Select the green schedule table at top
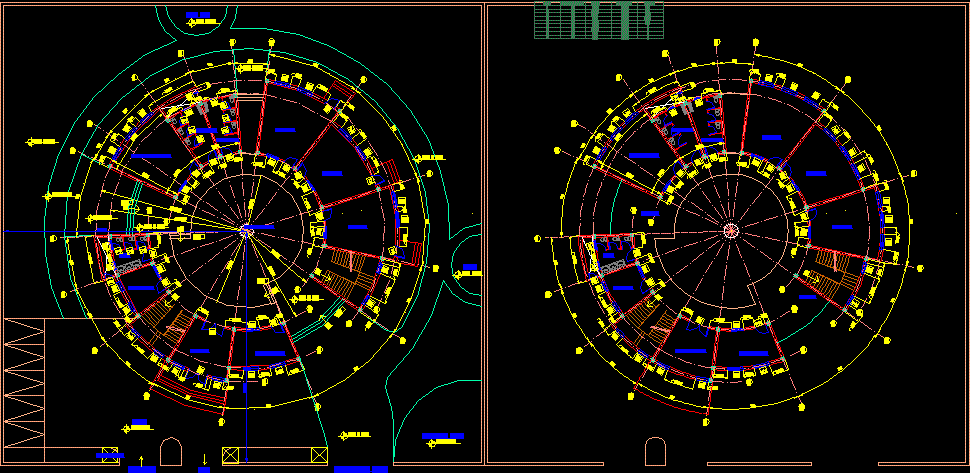 pos(599,21)
